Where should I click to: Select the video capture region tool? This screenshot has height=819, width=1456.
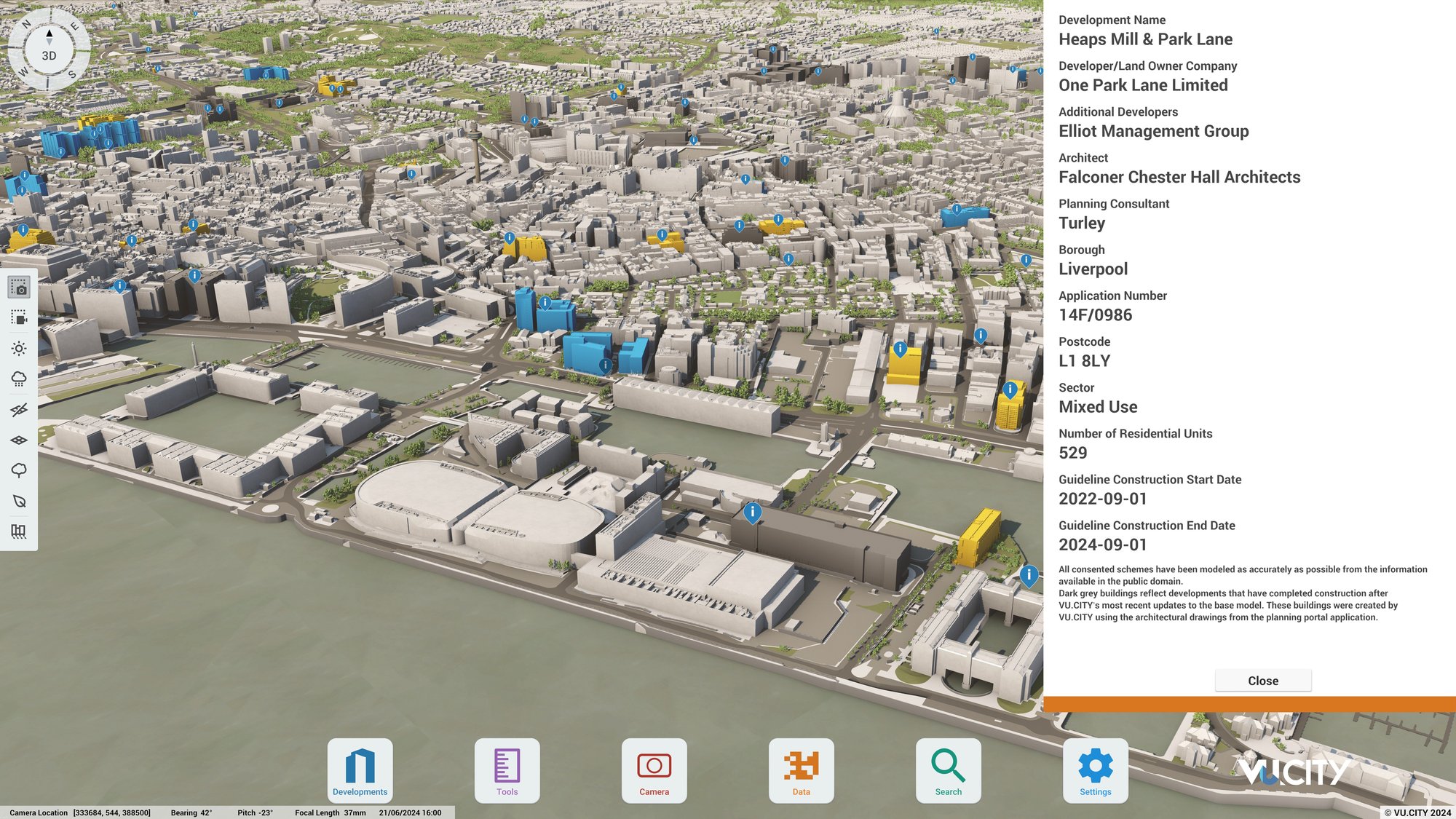[x=19, y=318]
